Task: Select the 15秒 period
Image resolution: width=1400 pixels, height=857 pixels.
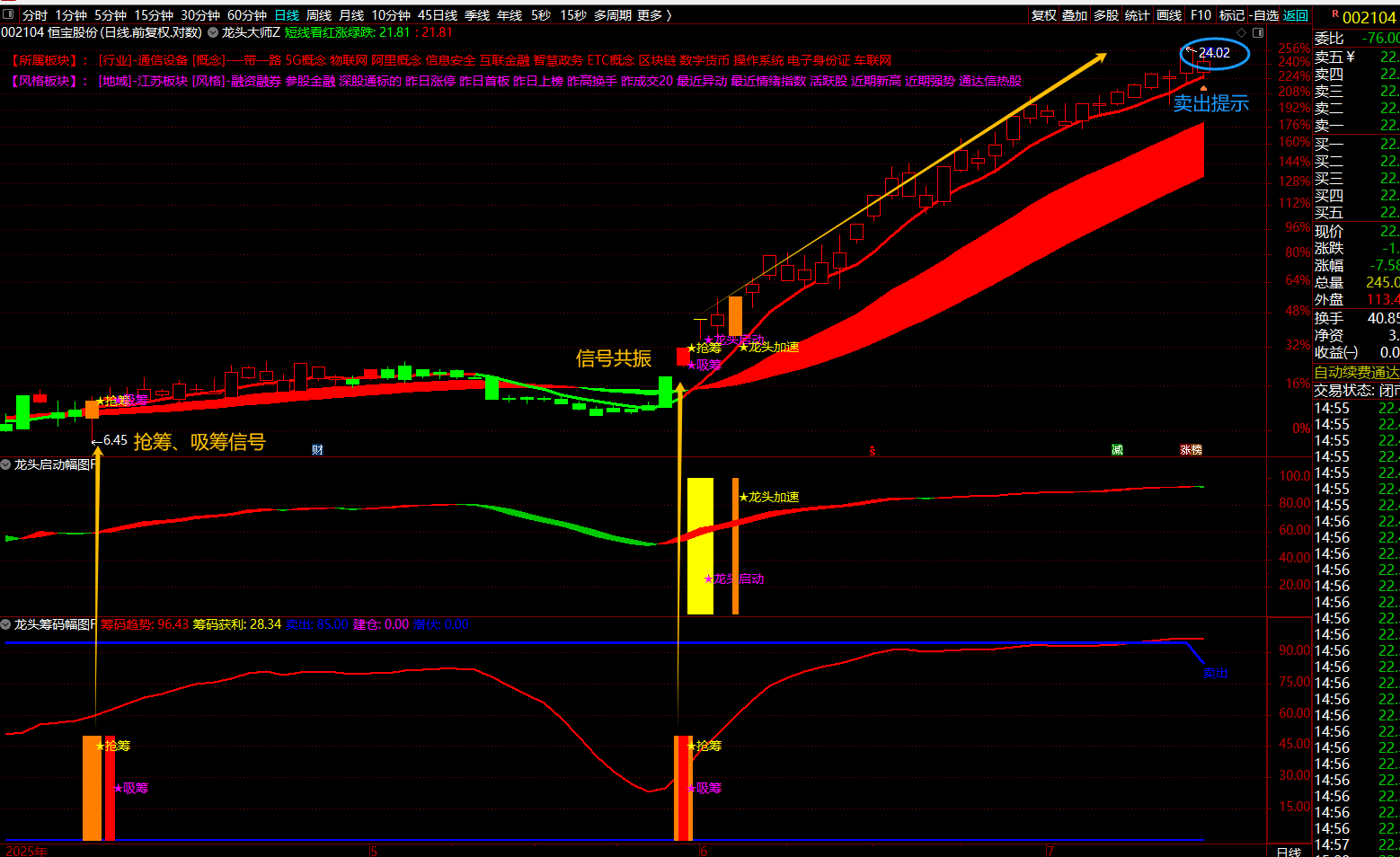Action: pyautogui.click(x=573, y=15)
